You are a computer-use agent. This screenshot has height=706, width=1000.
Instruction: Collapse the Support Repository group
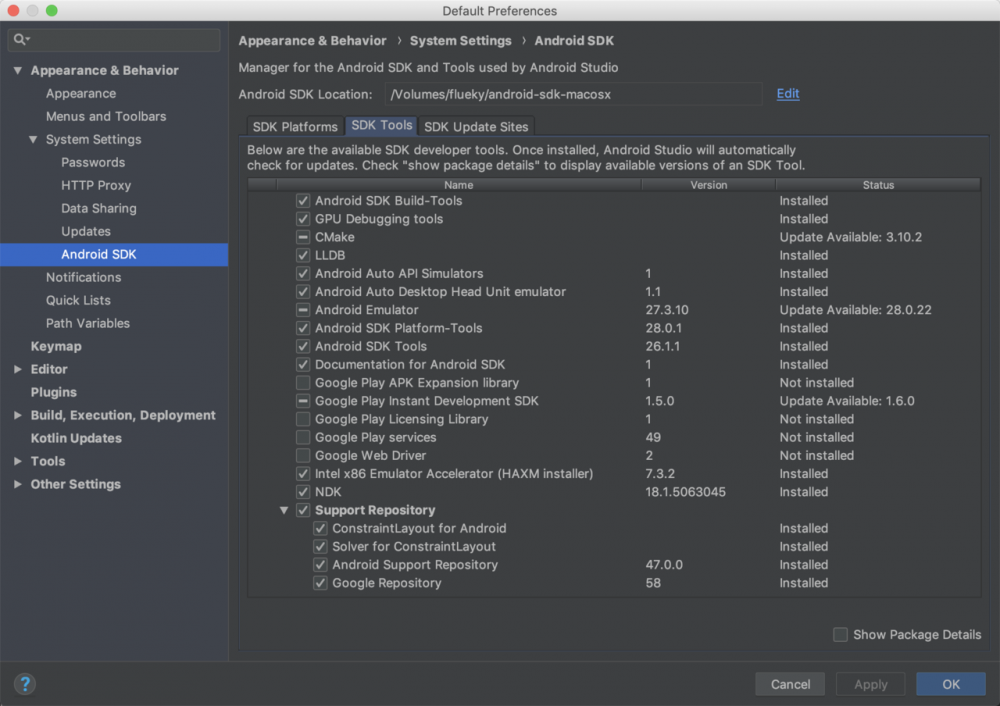pos(285,510)
